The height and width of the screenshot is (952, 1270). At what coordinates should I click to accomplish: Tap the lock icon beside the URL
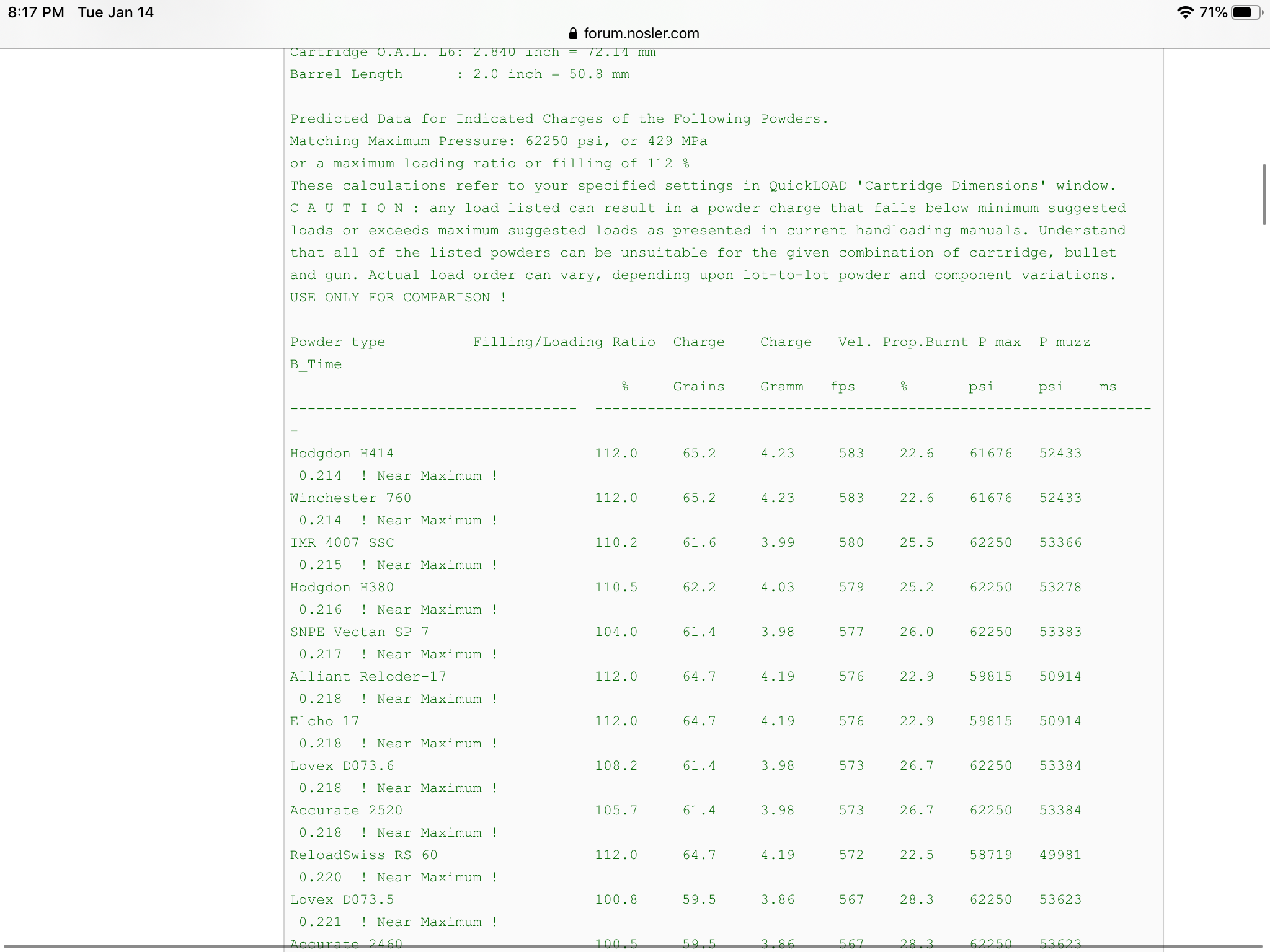(x=573, y=33)
